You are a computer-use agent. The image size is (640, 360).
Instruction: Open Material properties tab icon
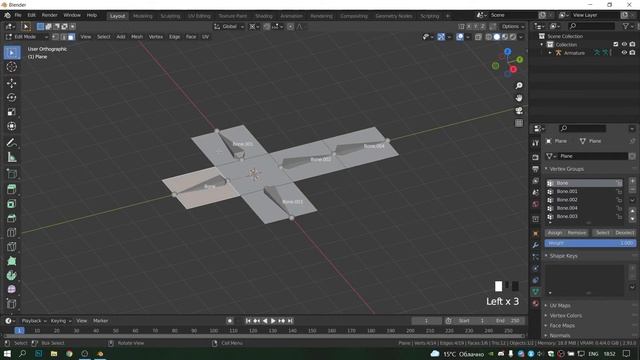point(536,303)
